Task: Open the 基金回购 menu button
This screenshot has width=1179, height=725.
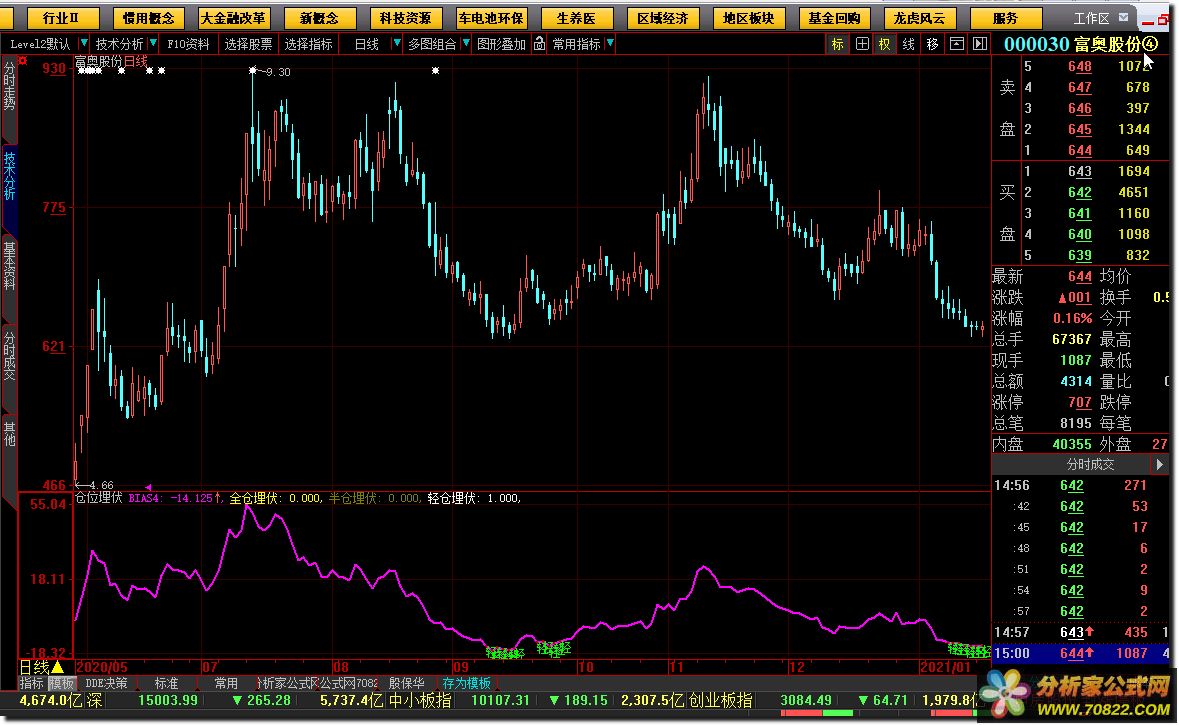Action: tap(834, 18)
